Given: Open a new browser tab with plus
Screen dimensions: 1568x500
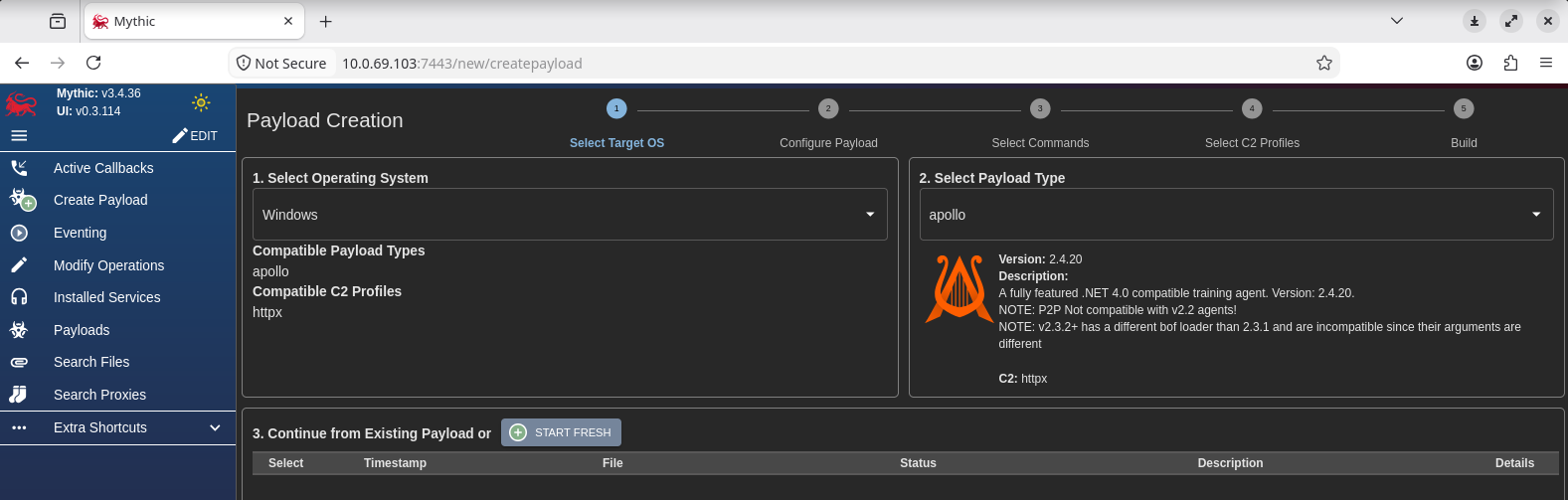Looking at the screenshot, I should [325, 21].
